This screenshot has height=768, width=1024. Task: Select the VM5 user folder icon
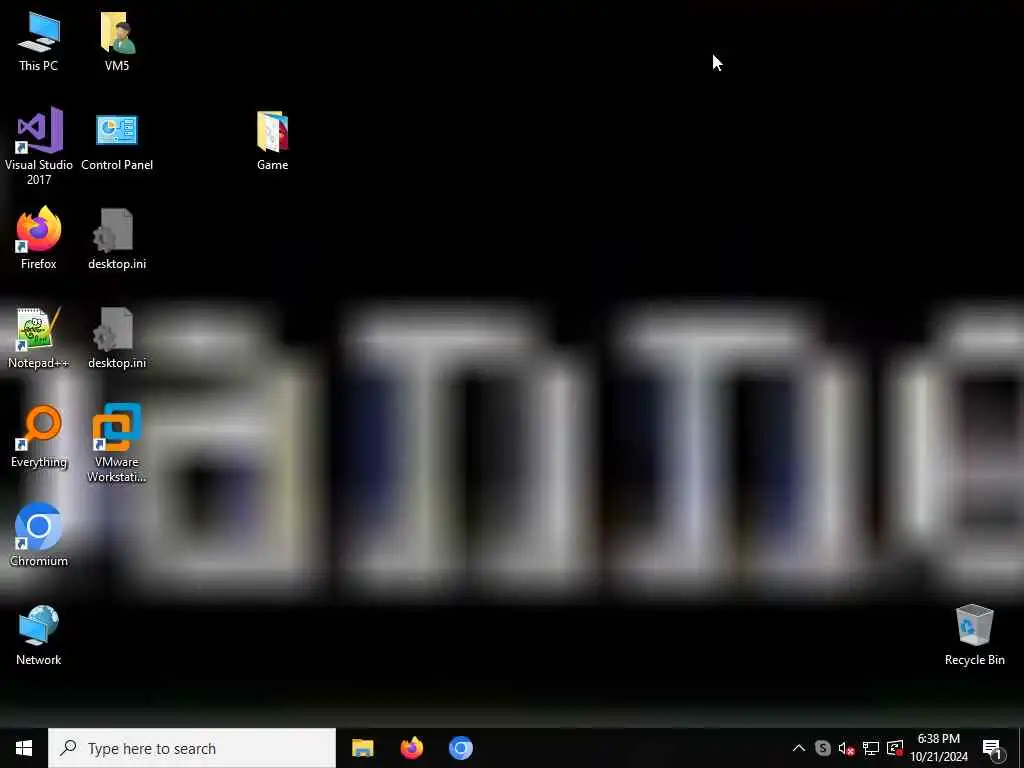117,41
